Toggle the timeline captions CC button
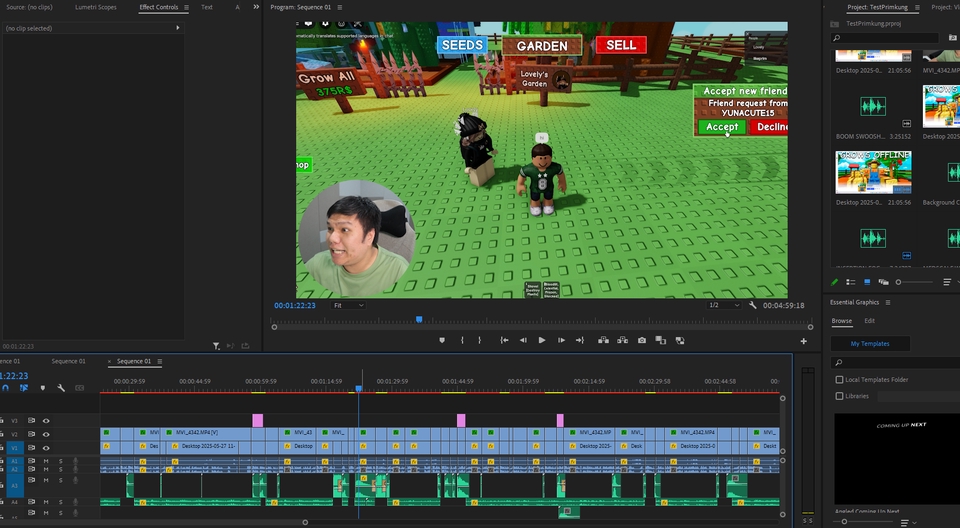Image resolution: width=960 pixels, height=528 pixels. tap(80, 388)
